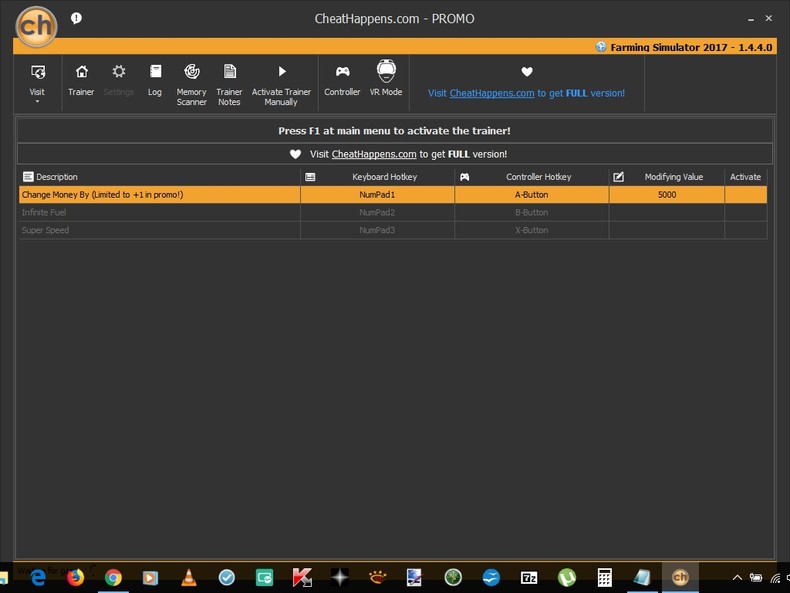Image resolution: width=790 pixels, height=593 pixels.
Task: Click the Modifying Value column header
Action: [667, 177]
